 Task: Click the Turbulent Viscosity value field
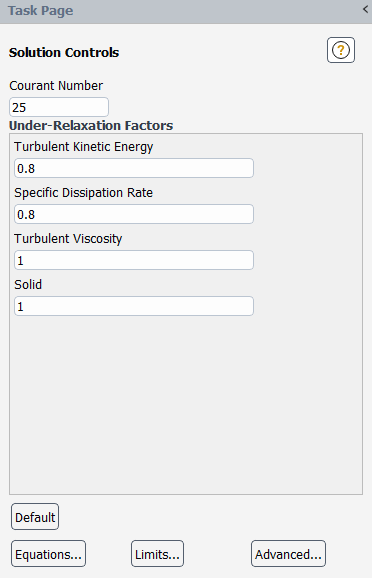(x=134, y=260)
